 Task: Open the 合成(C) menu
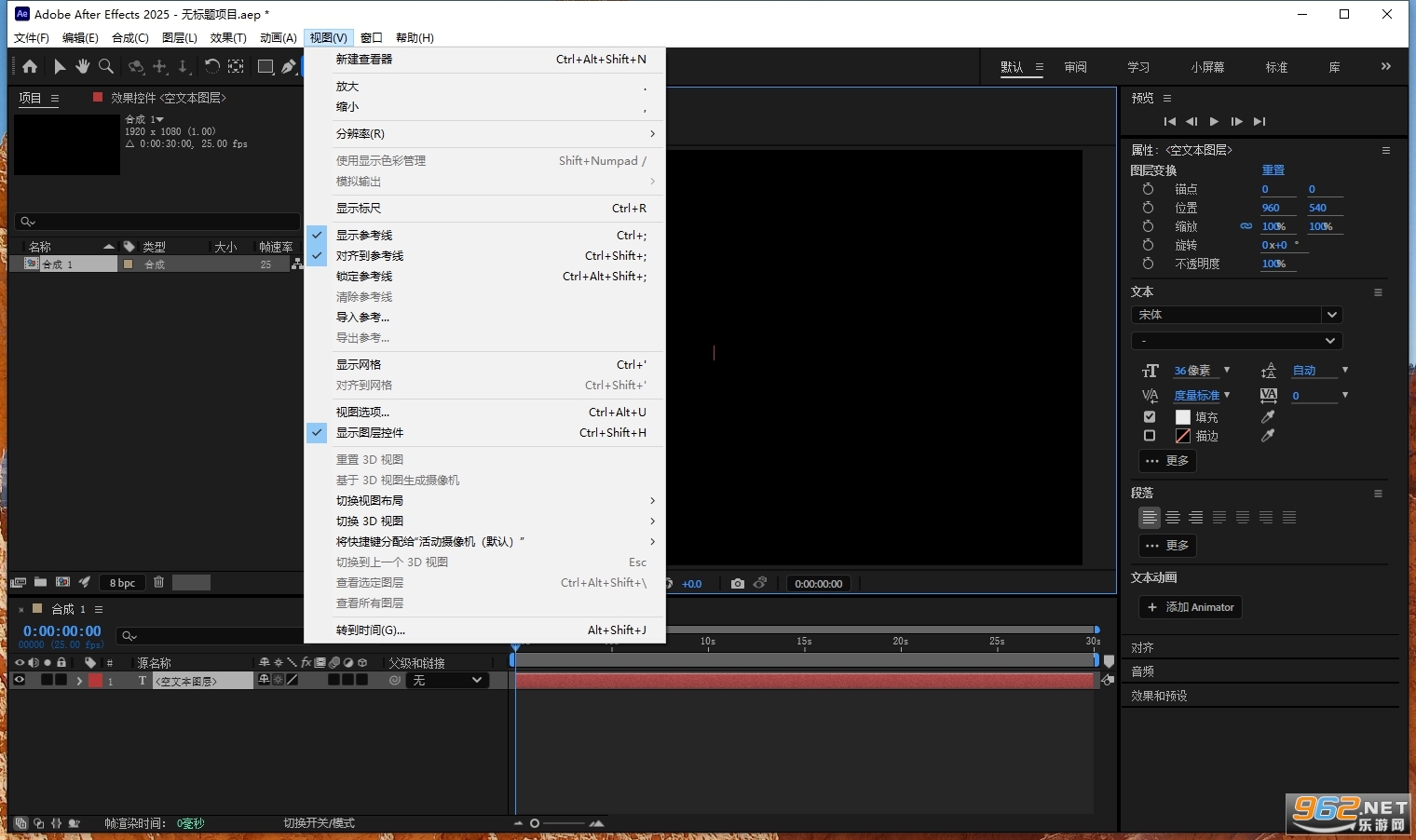click(x=129, y=38)
